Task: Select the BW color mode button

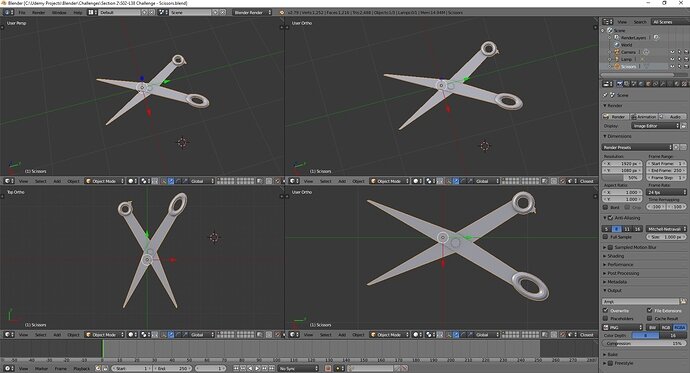Action: click(x=653, y=327)
